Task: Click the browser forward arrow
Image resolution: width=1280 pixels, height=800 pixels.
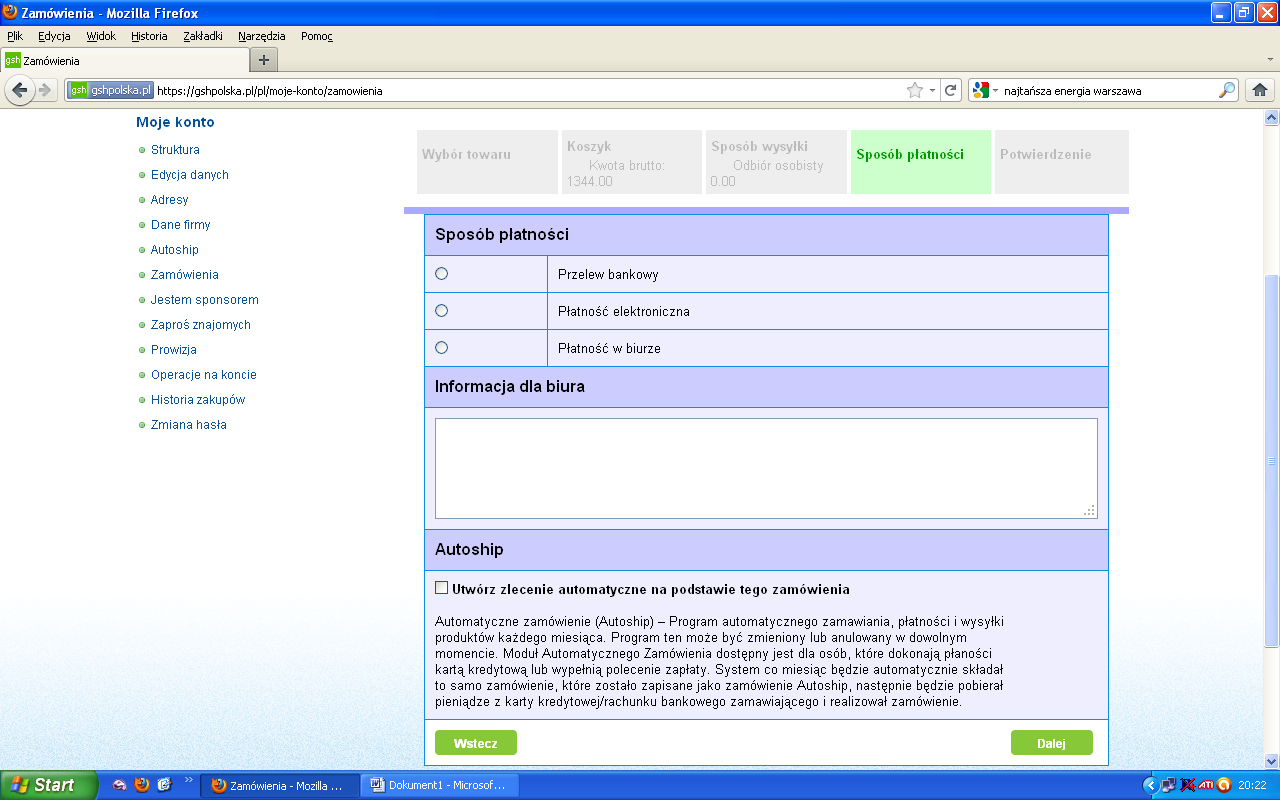Action: (45, 90)
